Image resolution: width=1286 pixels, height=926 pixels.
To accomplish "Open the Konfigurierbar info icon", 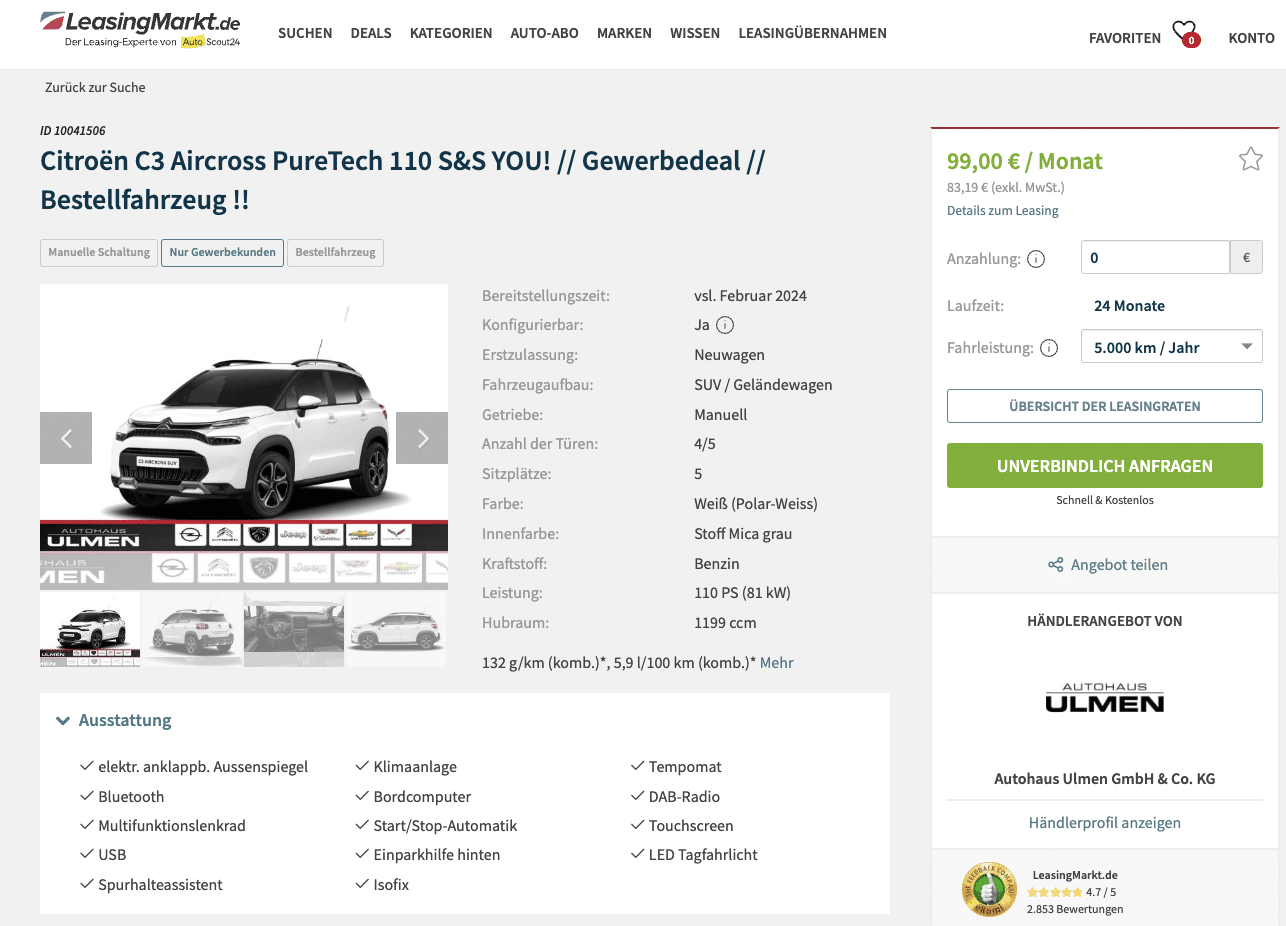I will tap(726, 325).
